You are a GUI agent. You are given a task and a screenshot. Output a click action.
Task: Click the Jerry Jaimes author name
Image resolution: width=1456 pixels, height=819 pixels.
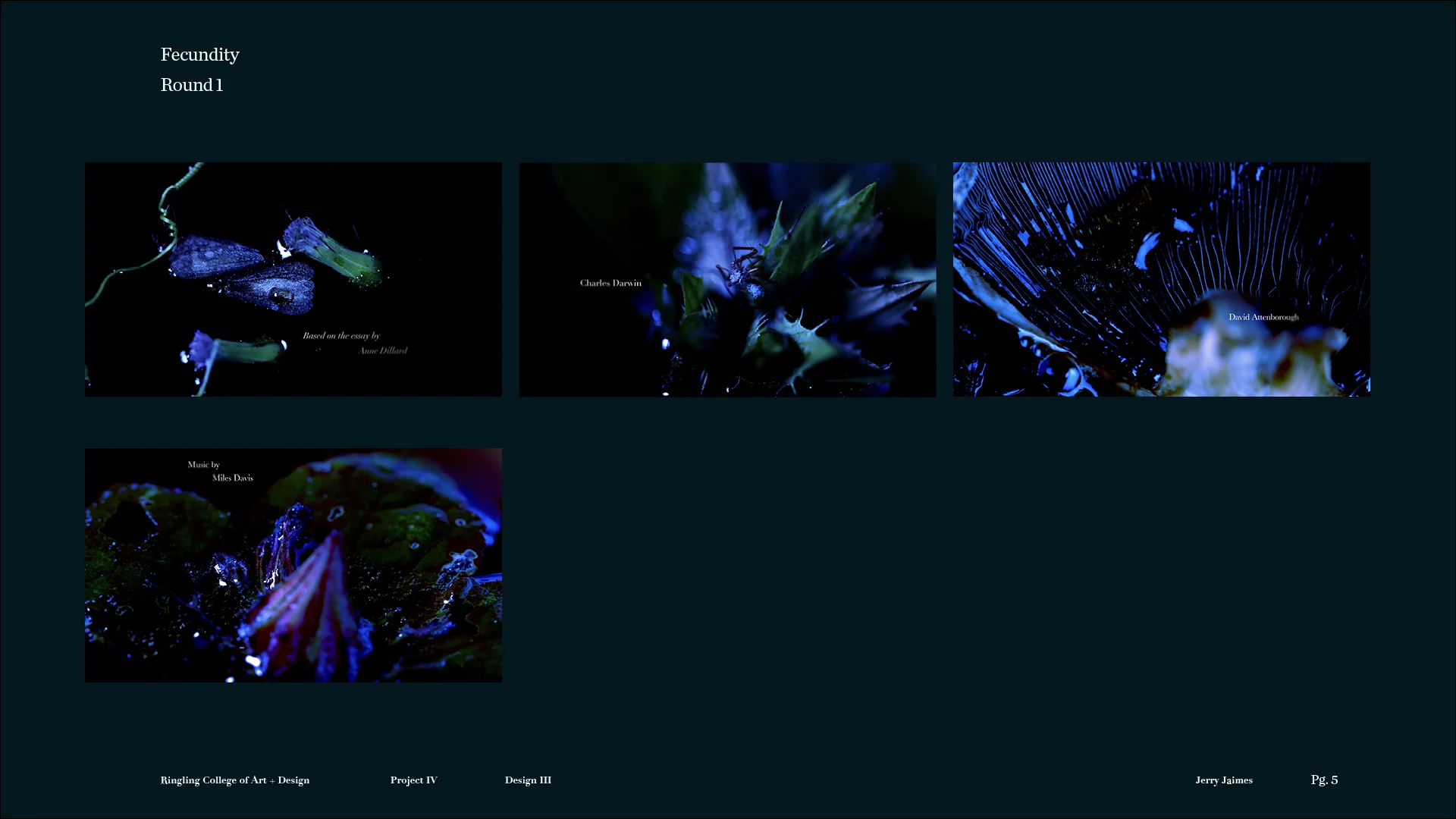1223,780
